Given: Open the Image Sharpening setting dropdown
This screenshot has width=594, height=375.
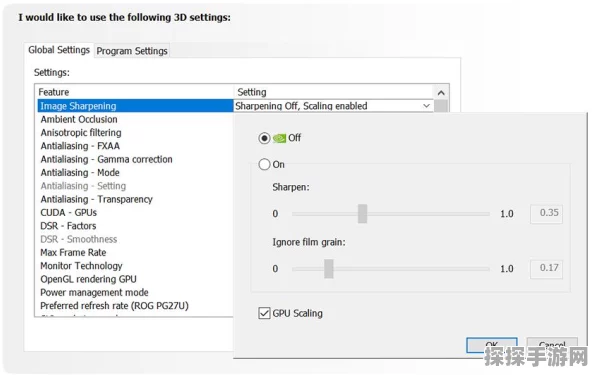Looking at the screenshot, I should (333, 106).
